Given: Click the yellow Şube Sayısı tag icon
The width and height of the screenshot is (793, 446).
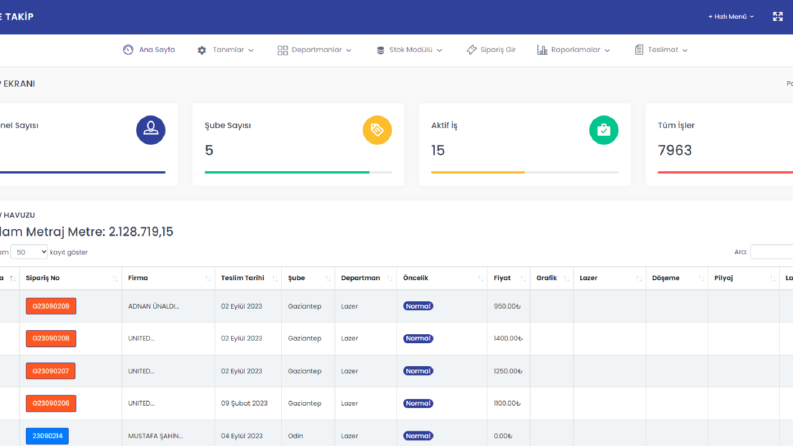Looking at the screenshot, I should pyautogui.click(x=377, y=130).
